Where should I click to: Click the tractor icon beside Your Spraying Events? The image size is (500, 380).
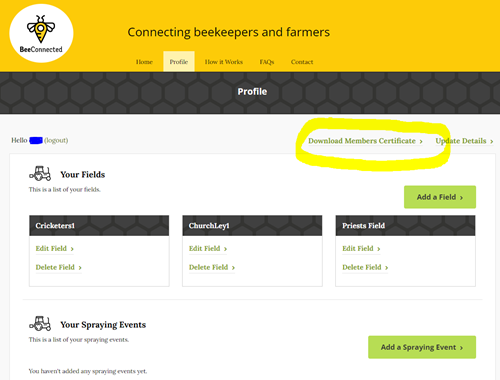(40, 323)
